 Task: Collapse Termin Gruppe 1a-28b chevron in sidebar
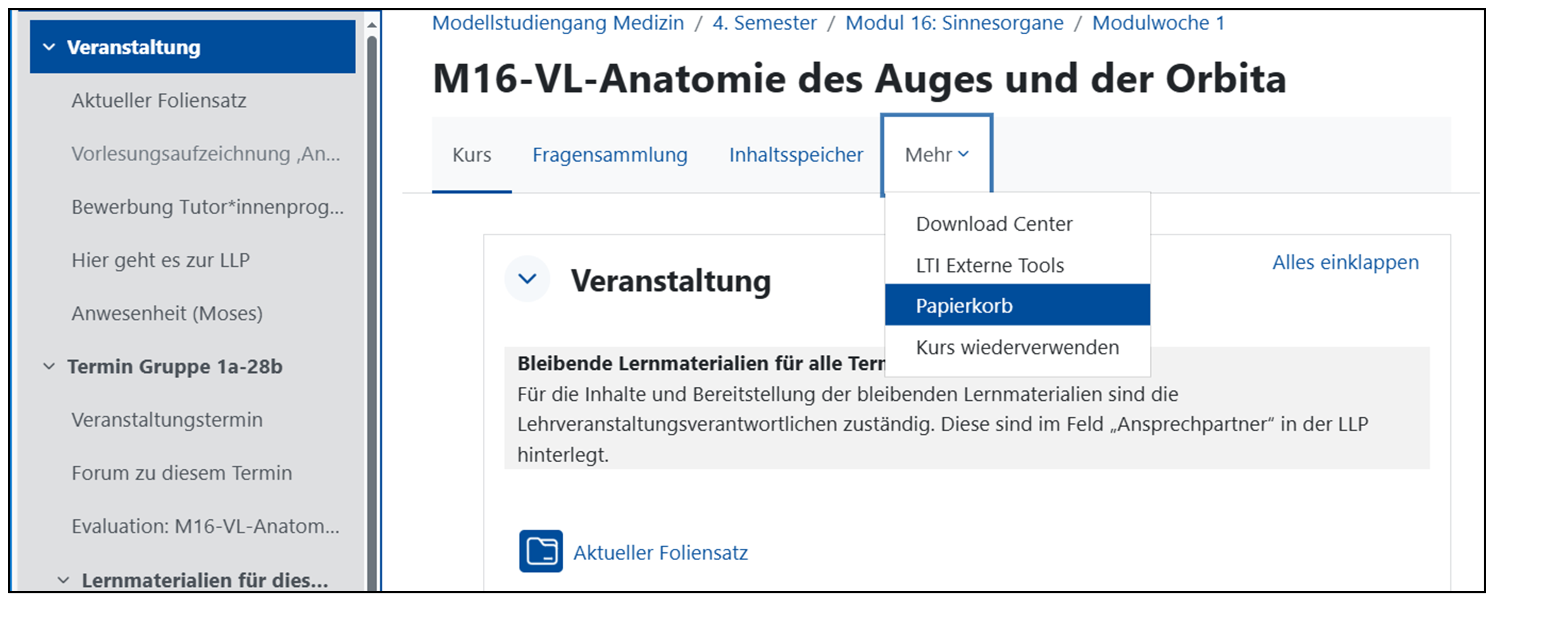(x=49, y=367)
